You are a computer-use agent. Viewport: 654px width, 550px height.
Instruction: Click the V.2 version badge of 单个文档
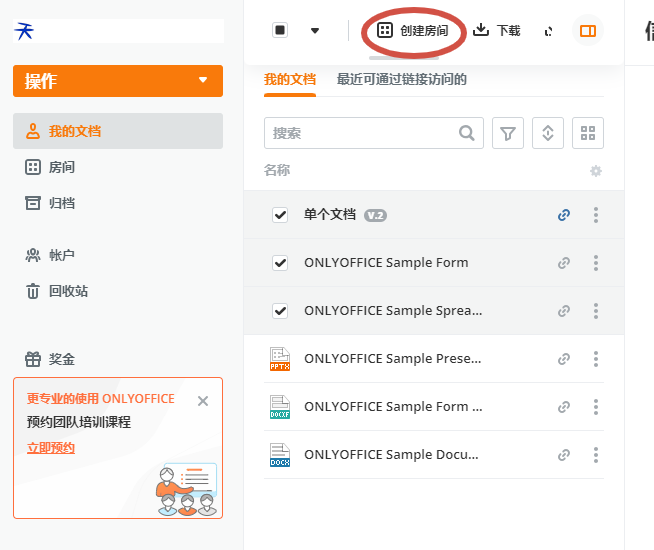375,216
